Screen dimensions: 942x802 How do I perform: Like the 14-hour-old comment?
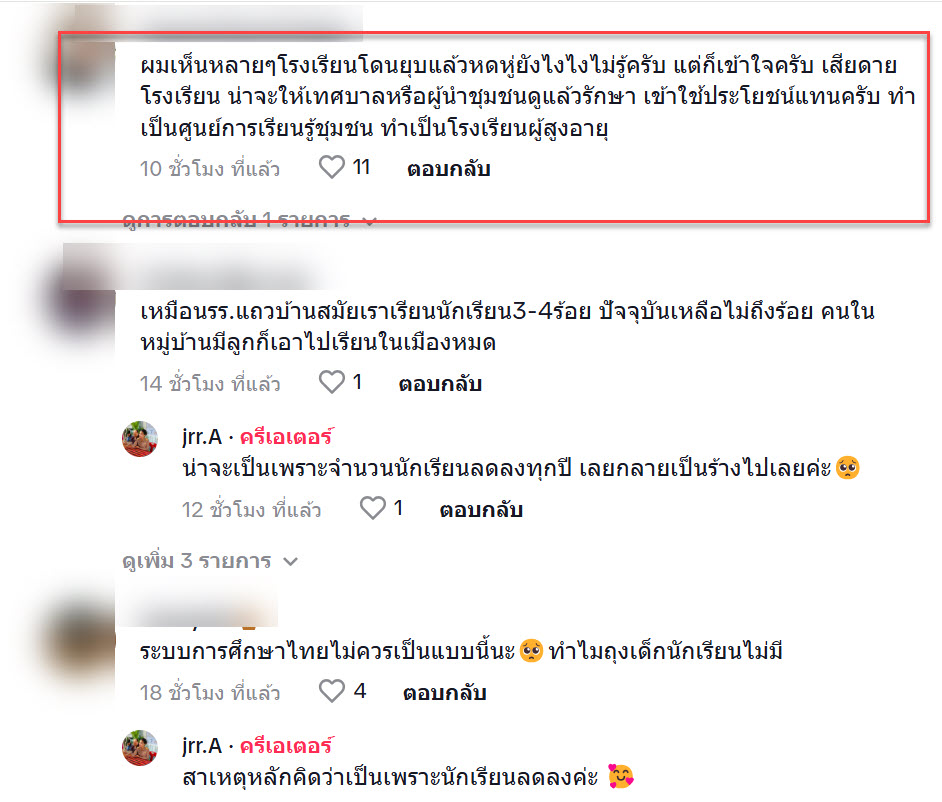332,382
